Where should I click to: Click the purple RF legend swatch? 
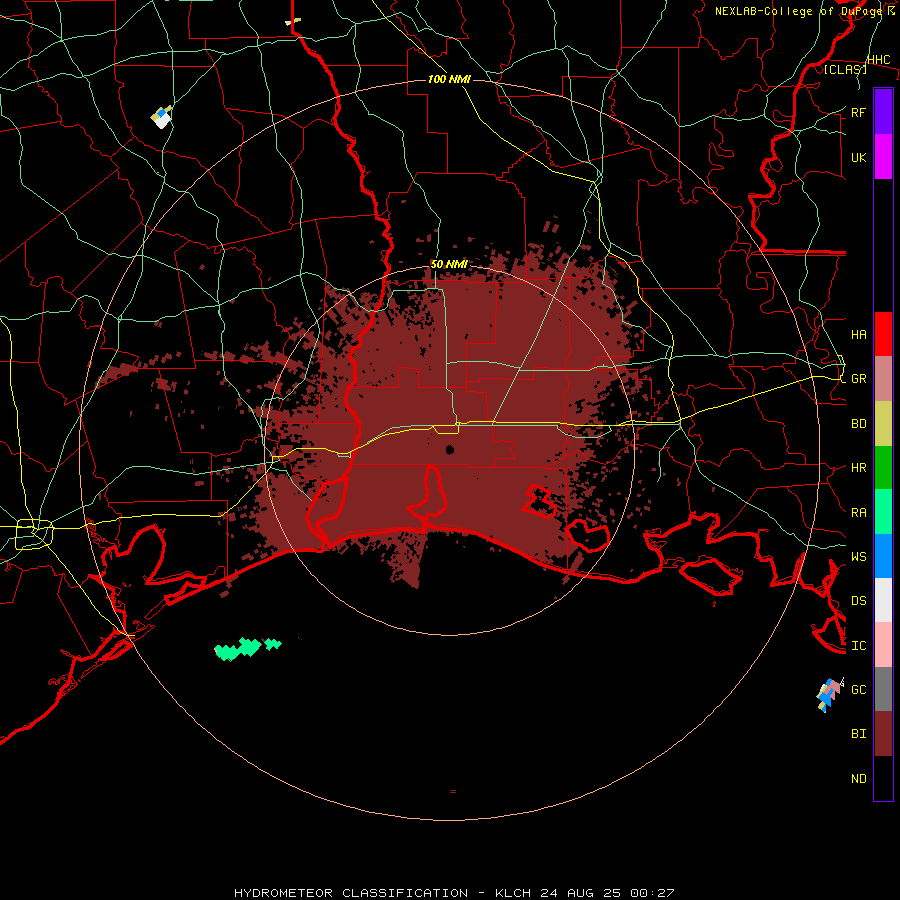(x=883, y=112)
